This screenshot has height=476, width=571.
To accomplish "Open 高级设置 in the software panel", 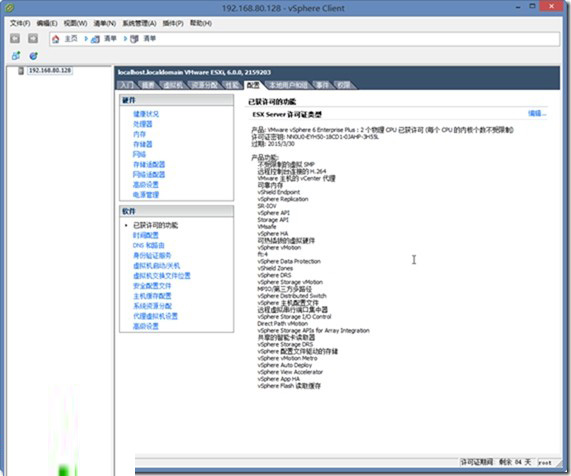I will coord(146,326).
